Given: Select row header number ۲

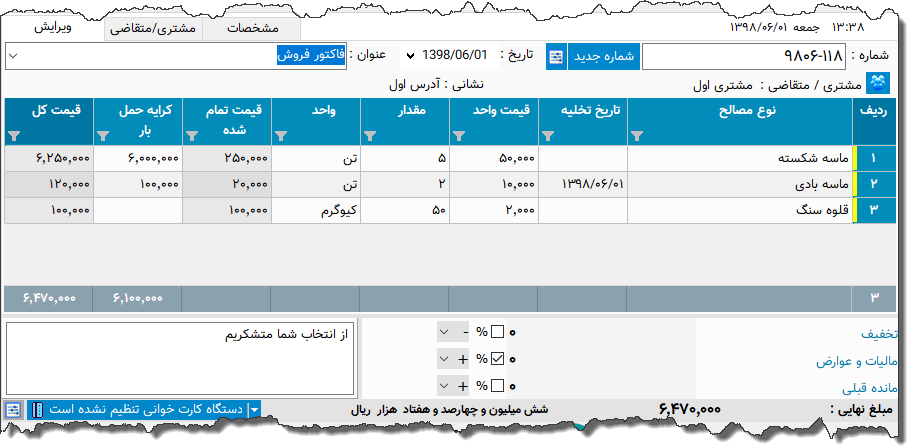Looking at the screenshot, I should coord(874,185).
